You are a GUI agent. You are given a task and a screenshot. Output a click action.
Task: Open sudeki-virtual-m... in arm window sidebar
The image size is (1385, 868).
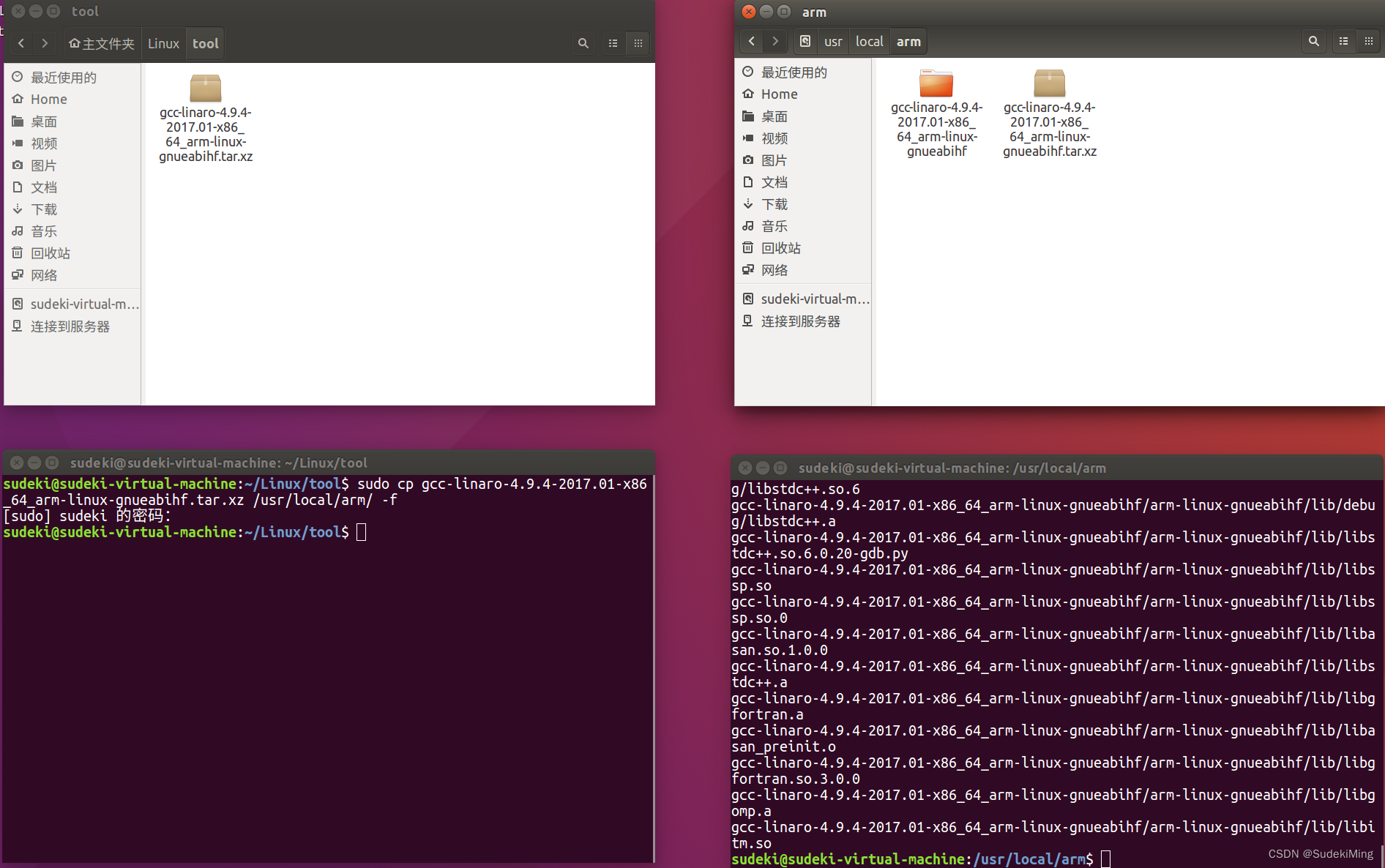click(803, 299)
